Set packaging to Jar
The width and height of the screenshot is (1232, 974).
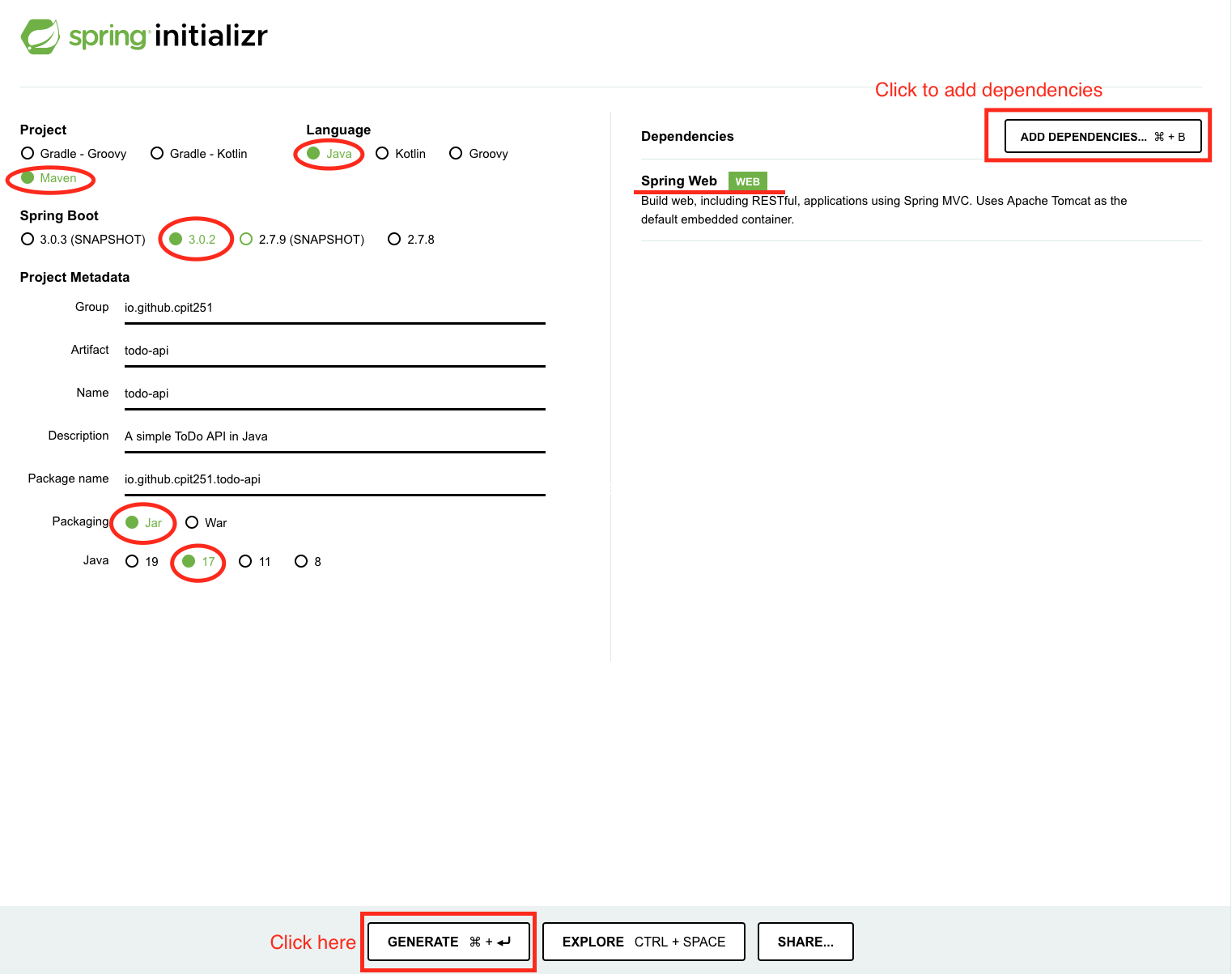coord(144,523)
